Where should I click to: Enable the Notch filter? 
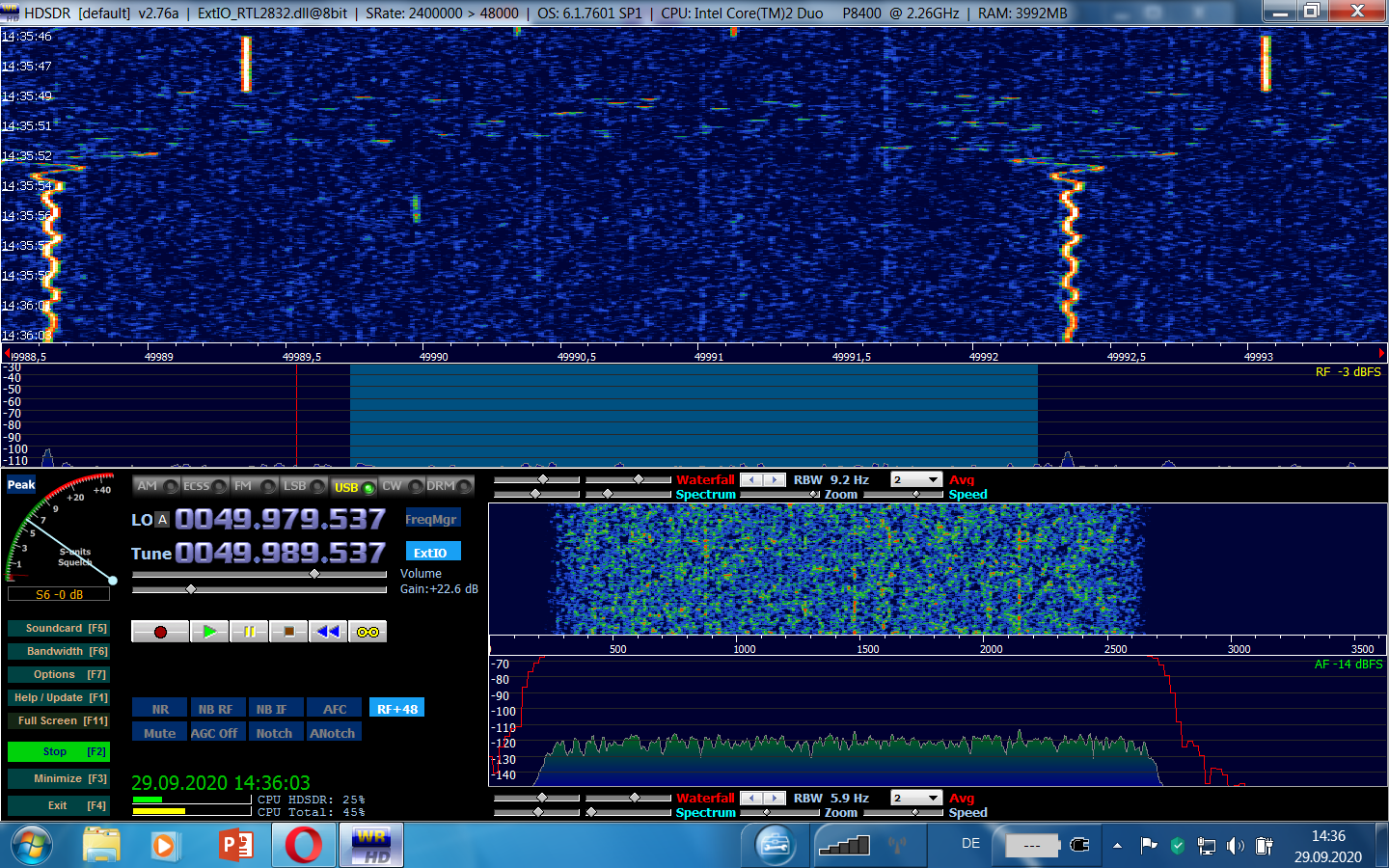(274, 733)
